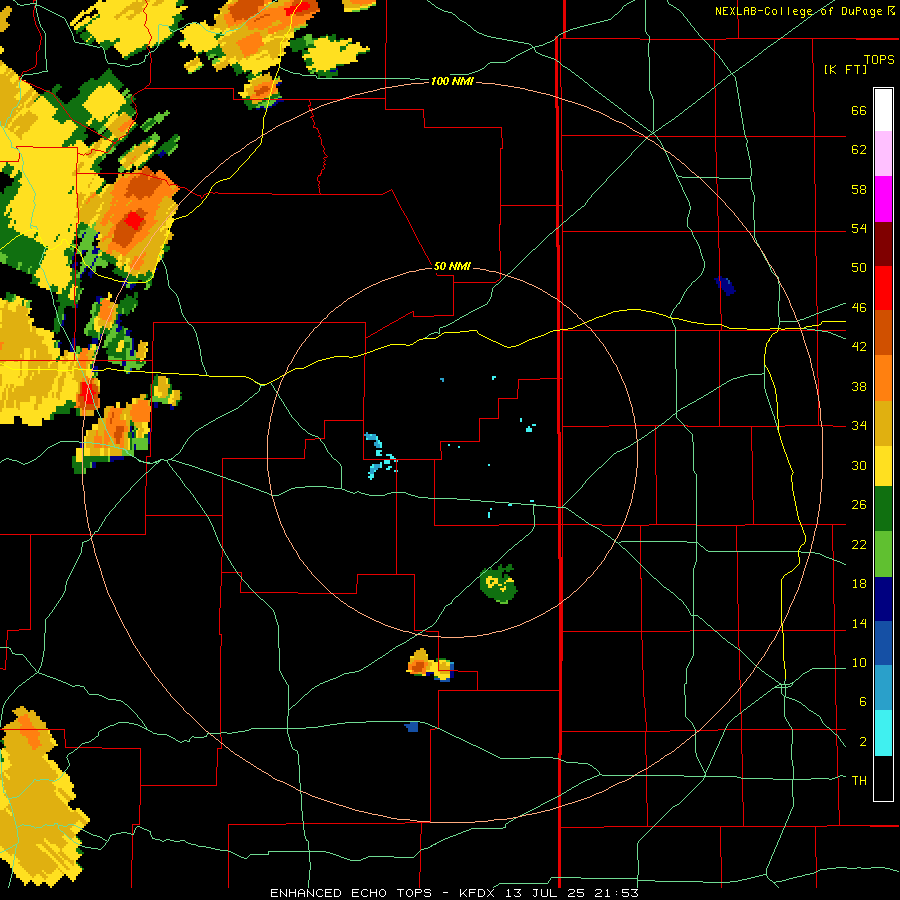Click the legend value "22"

pos(859,545)
